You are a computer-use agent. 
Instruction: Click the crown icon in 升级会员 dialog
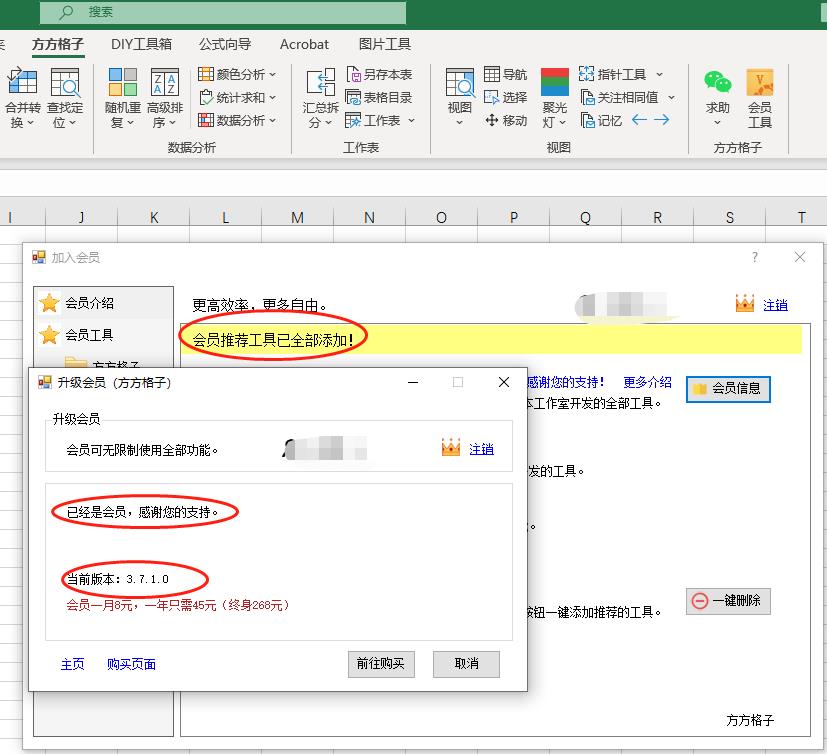click(451, 448)
